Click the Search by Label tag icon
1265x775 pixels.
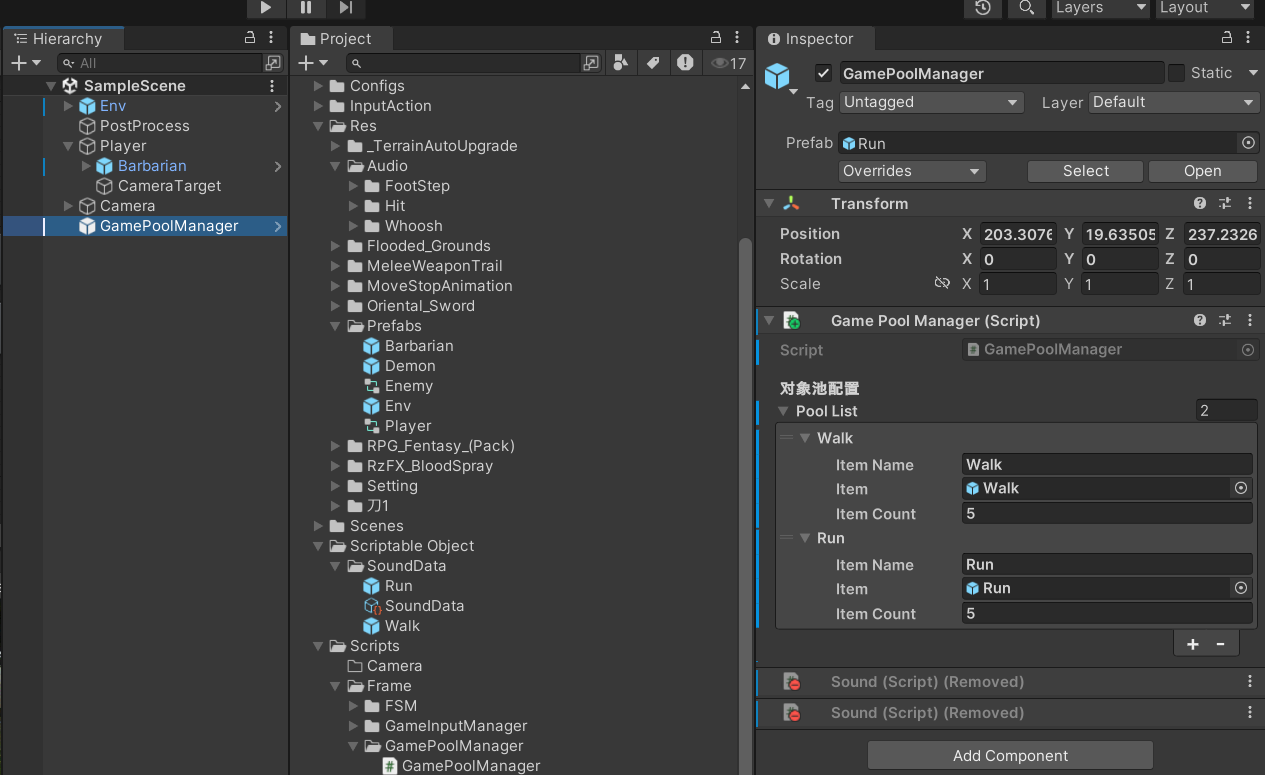pos(653,63)
